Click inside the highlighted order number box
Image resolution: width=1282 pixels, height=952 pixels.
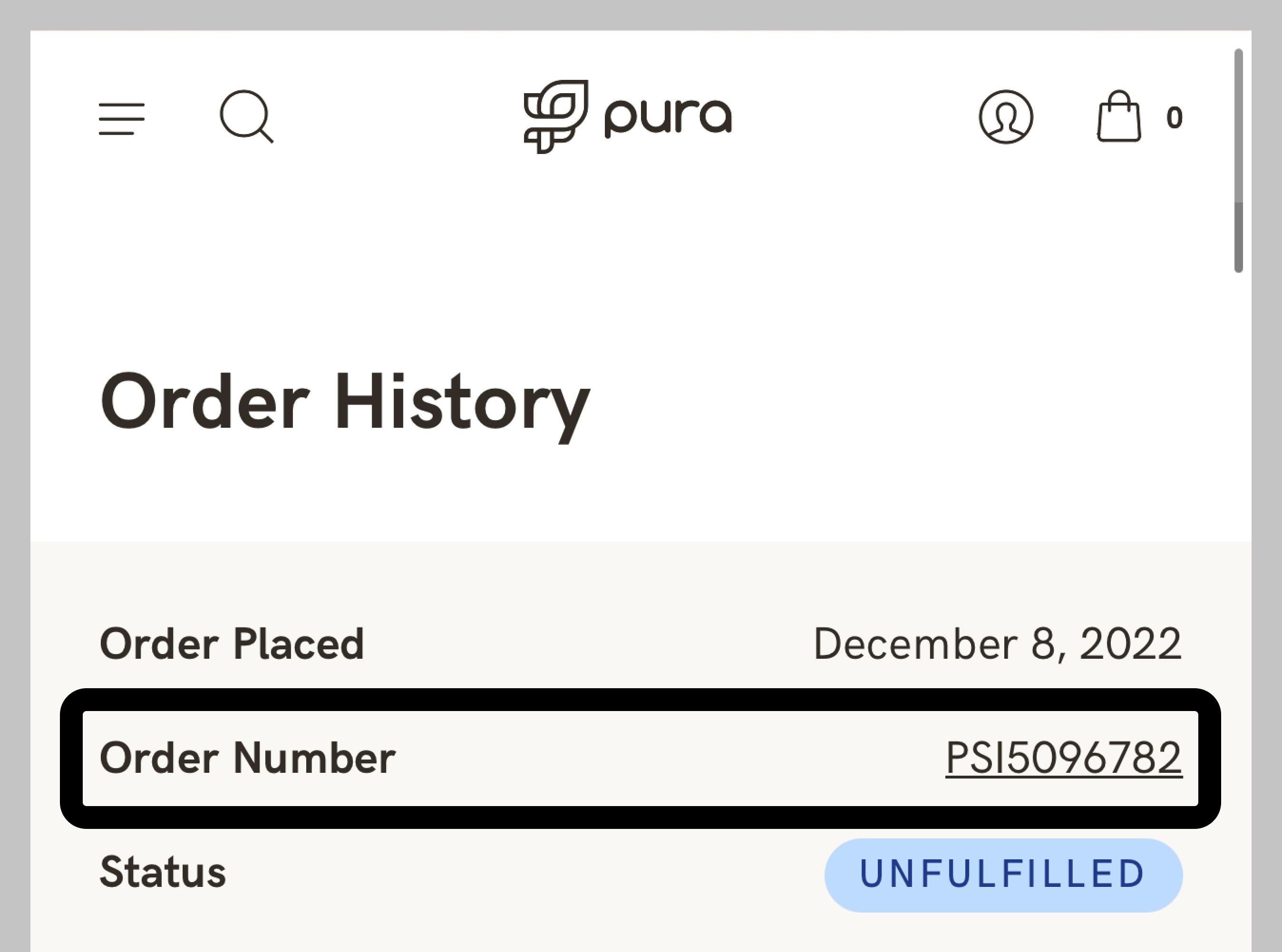click(x=634, y=757)
